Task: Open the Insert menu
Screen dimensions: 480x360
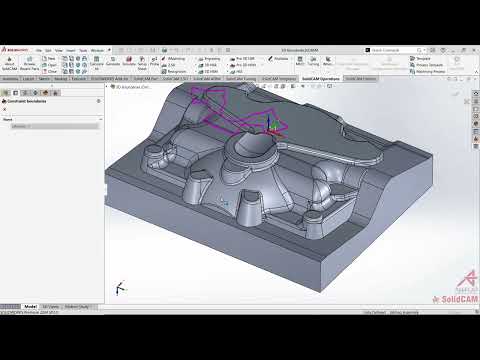Action: (x=71, y=50)
